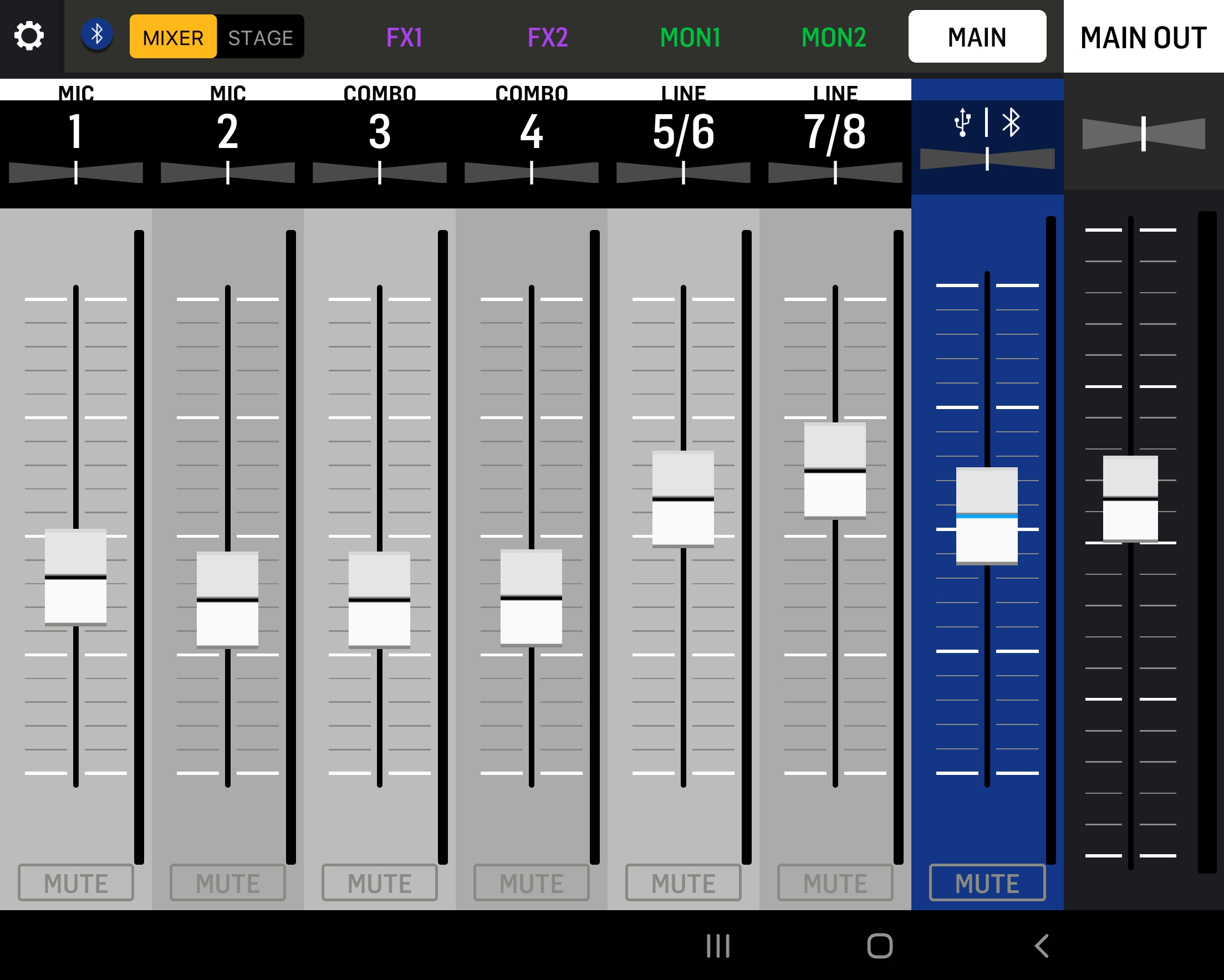Open the recent apps navigation icon

[717, 946]
